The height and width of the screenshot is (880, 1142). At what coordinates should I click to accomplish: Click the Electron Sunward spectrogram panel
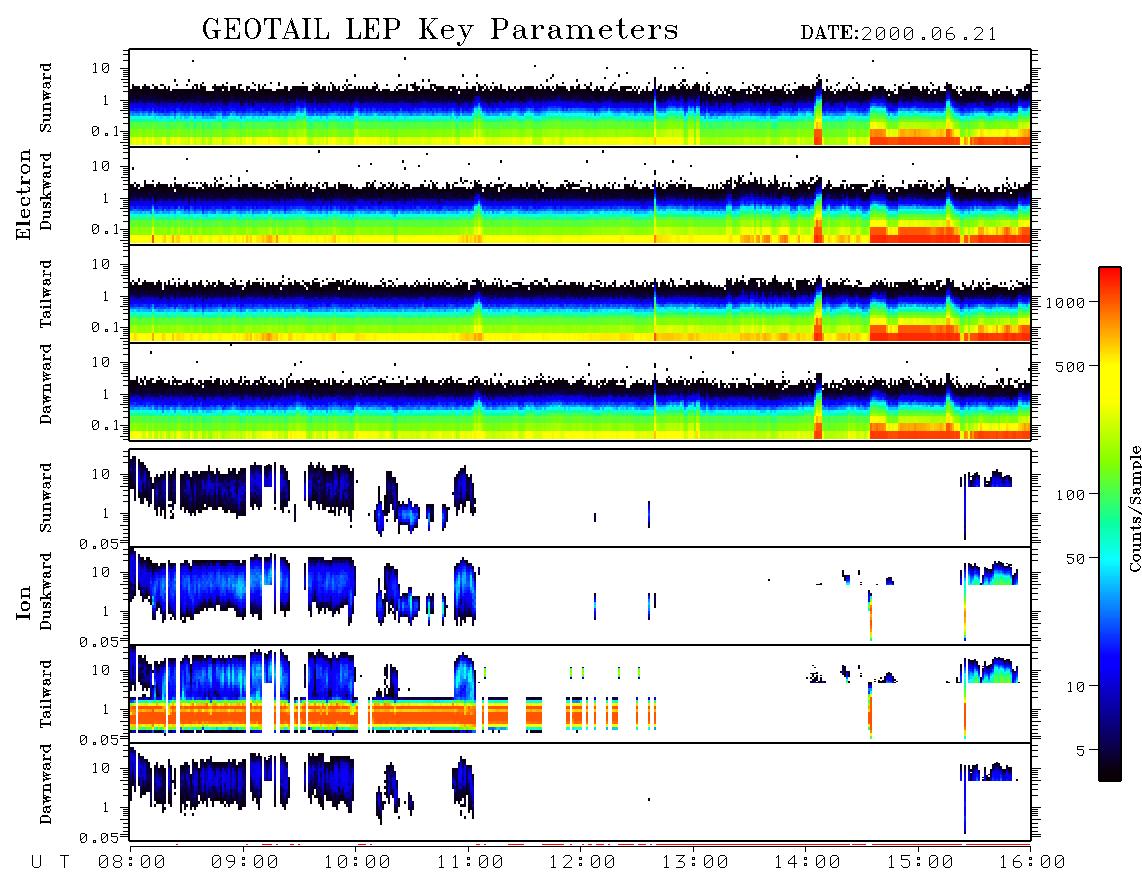580,98
